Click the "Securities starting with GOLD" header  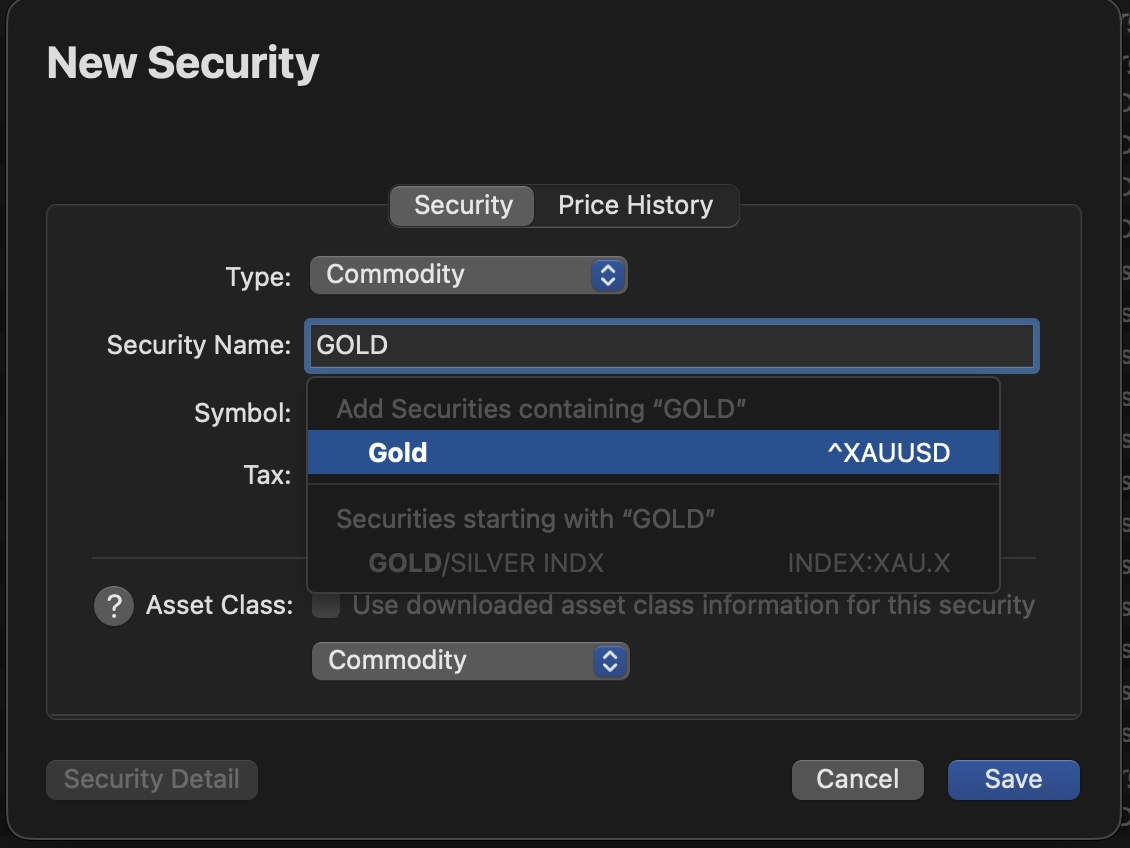[528, 519]
